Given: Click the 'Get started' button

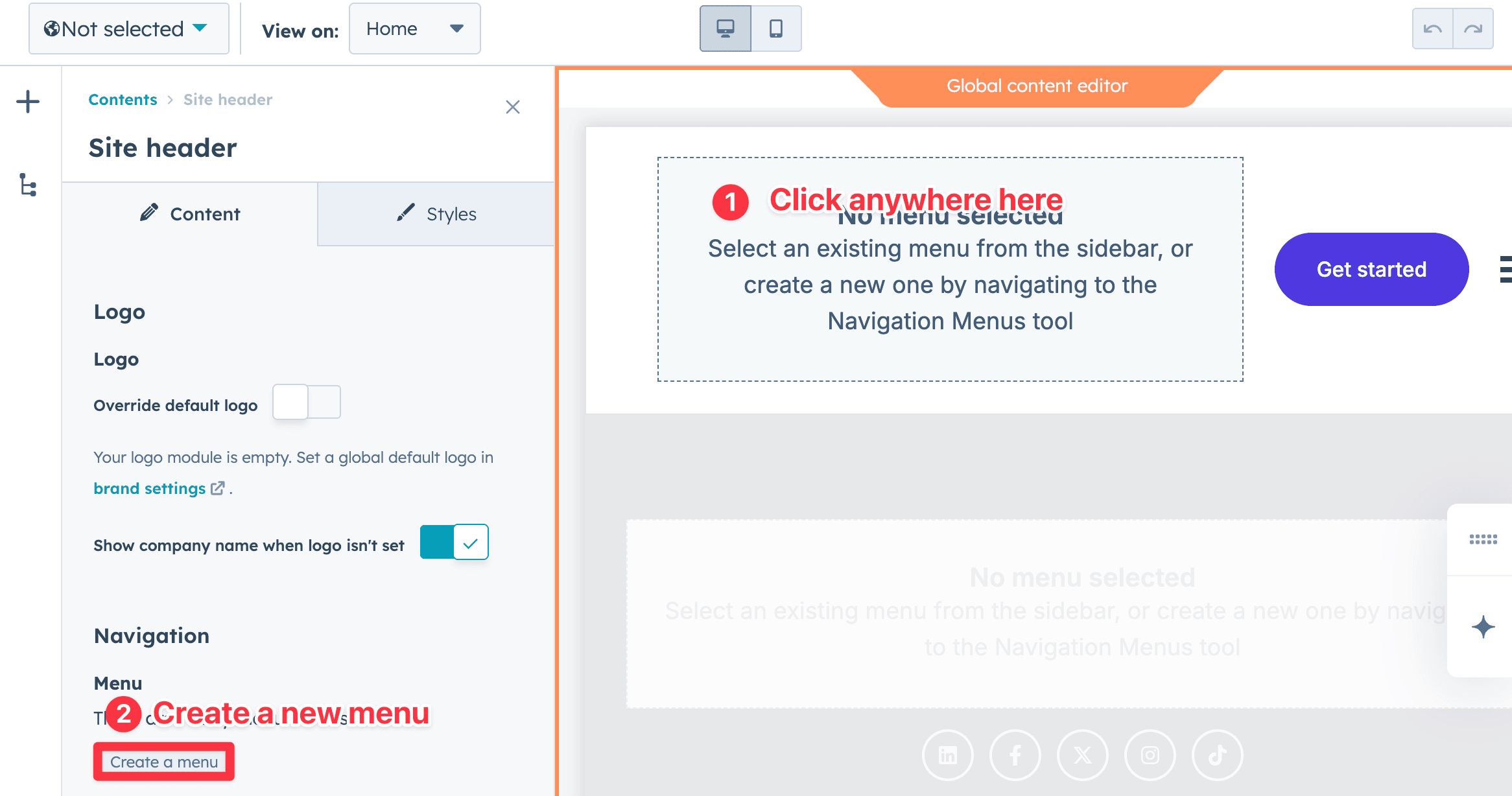Looking at the screenshot, I should point(1371,269).
